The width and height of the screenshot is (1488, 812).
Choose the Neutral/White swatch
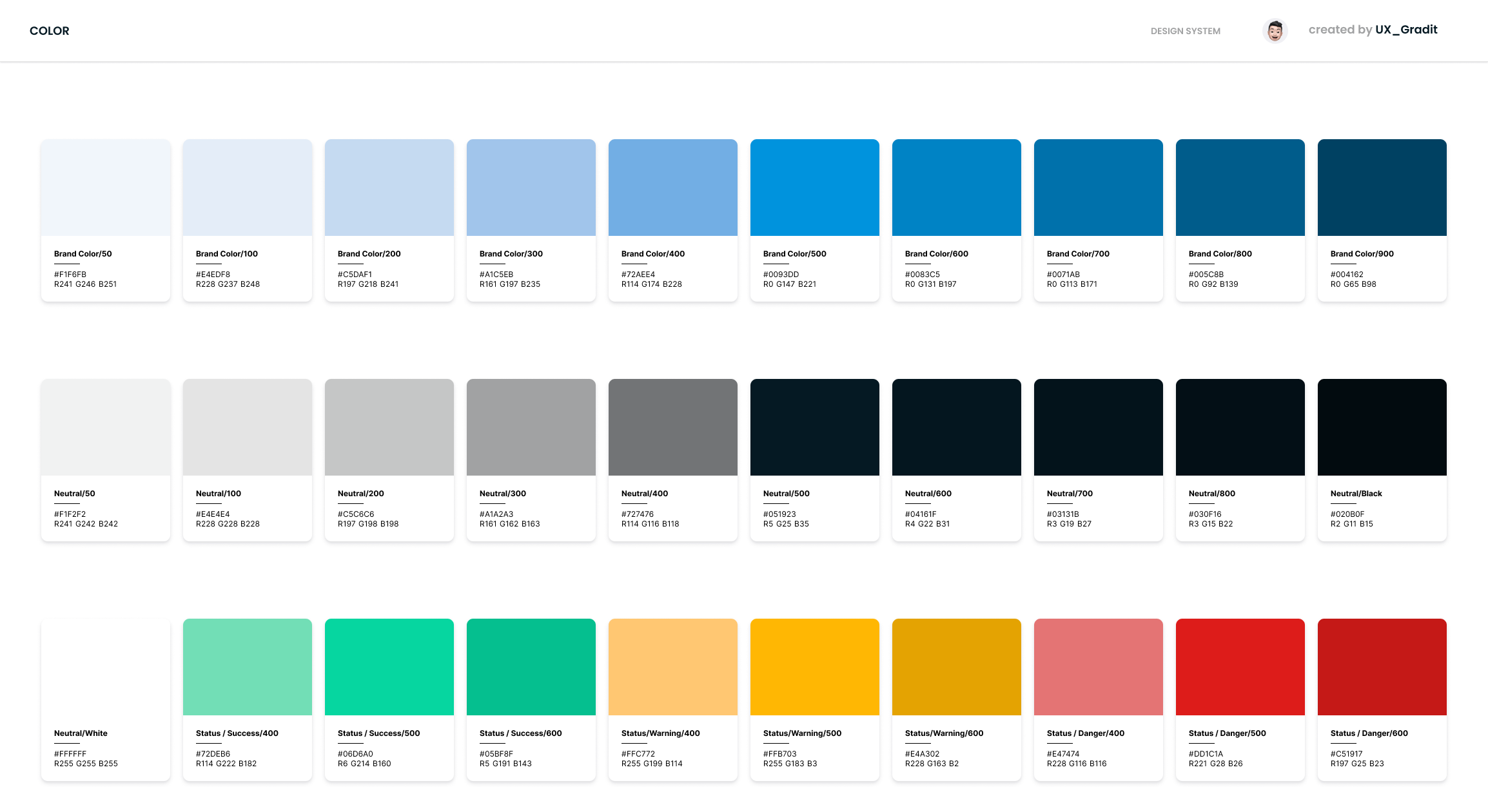106,667
